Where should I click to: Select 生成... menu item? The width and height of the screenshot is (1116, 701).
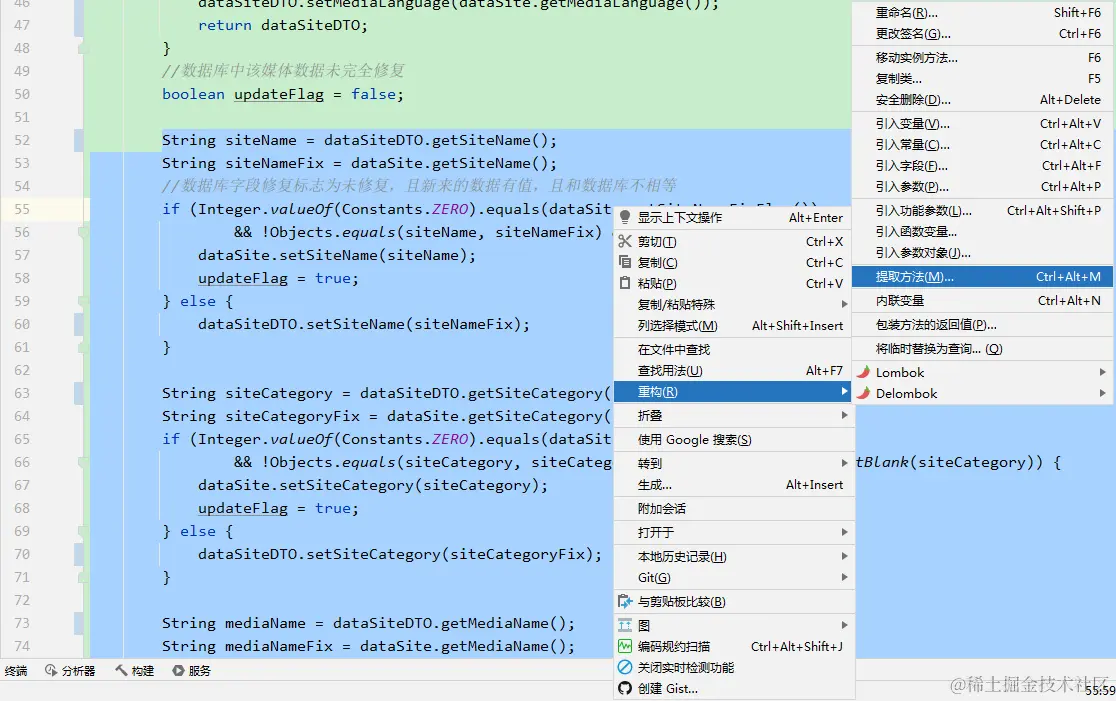tap(734, 485)
